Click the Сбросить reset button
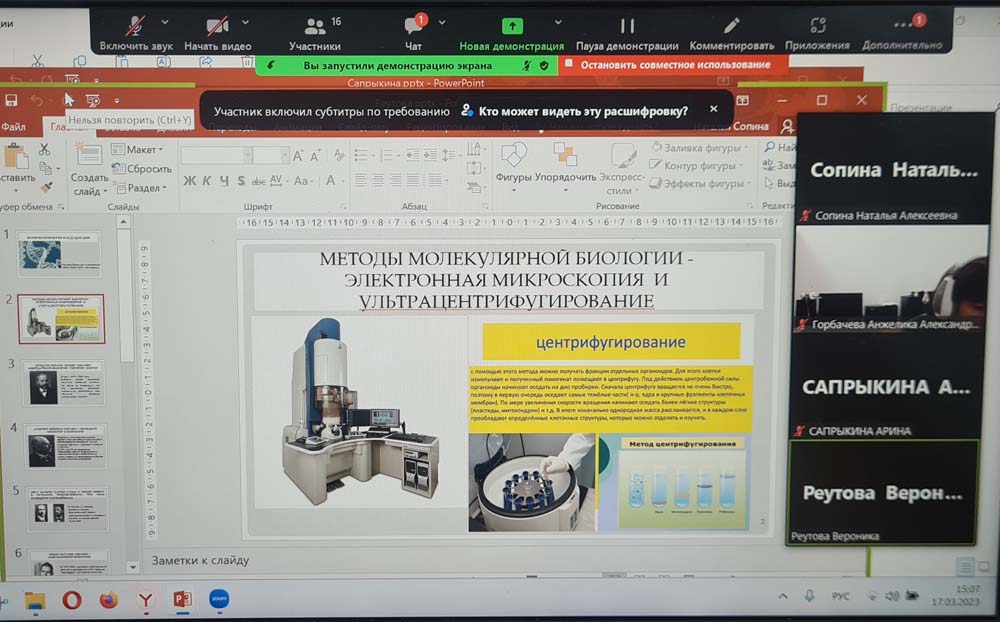 pos(144,169)
